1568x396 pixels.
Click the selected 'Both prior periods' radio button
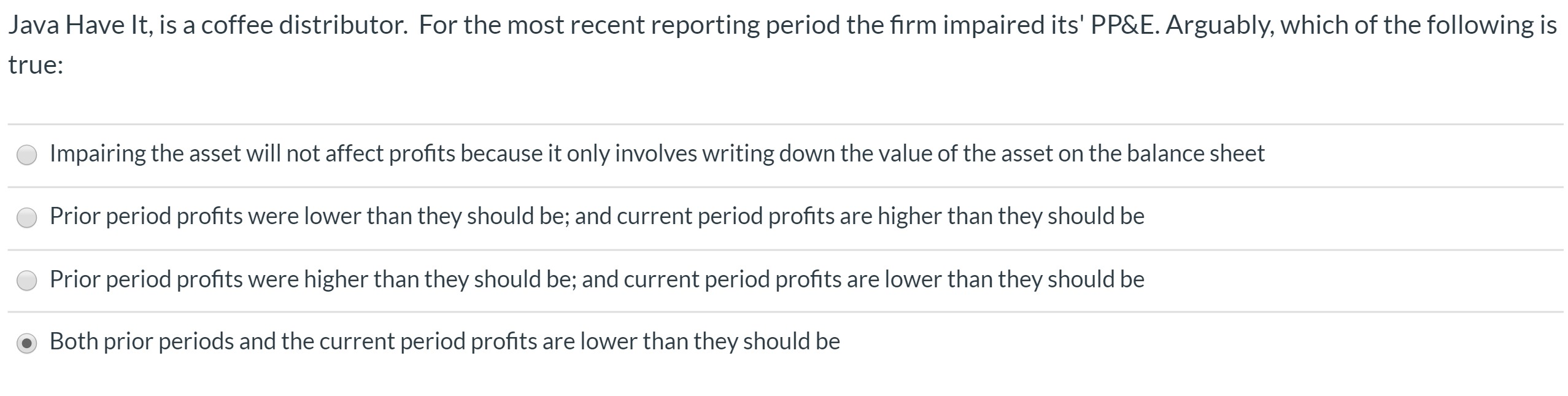point(26,343)
